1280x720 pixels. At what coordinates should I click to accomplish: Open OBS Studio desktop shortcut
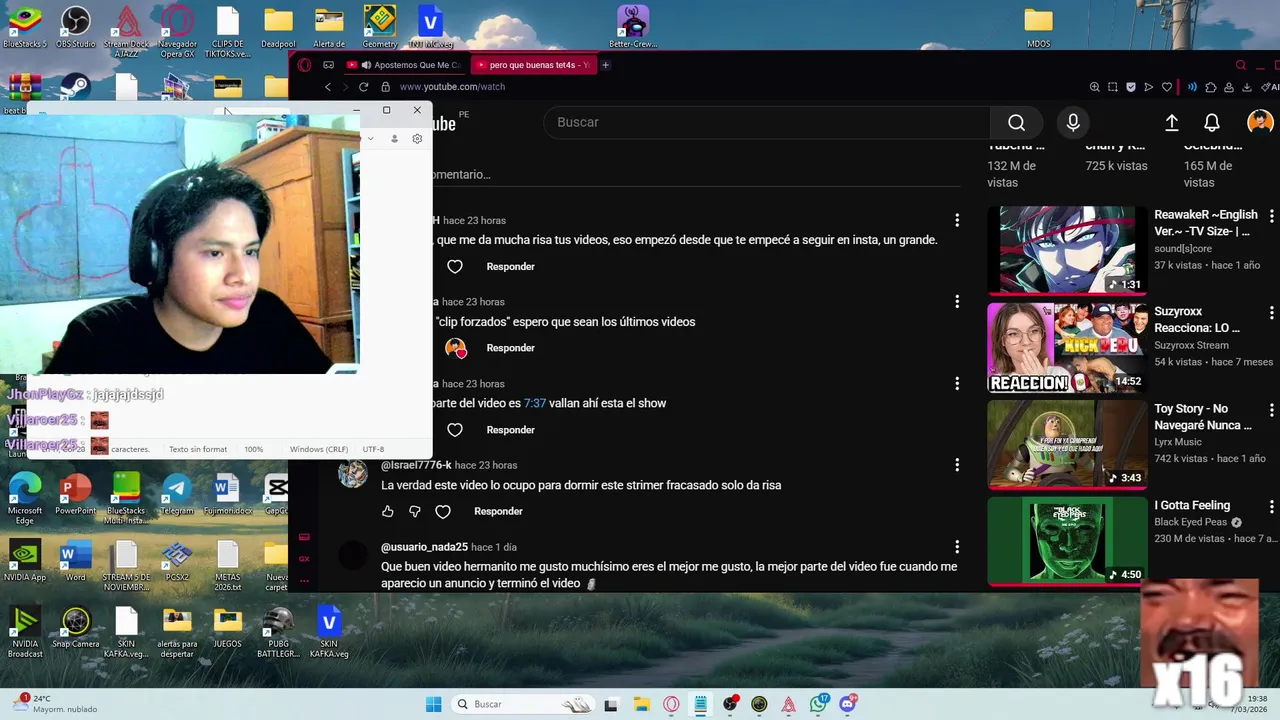point(76,27)
